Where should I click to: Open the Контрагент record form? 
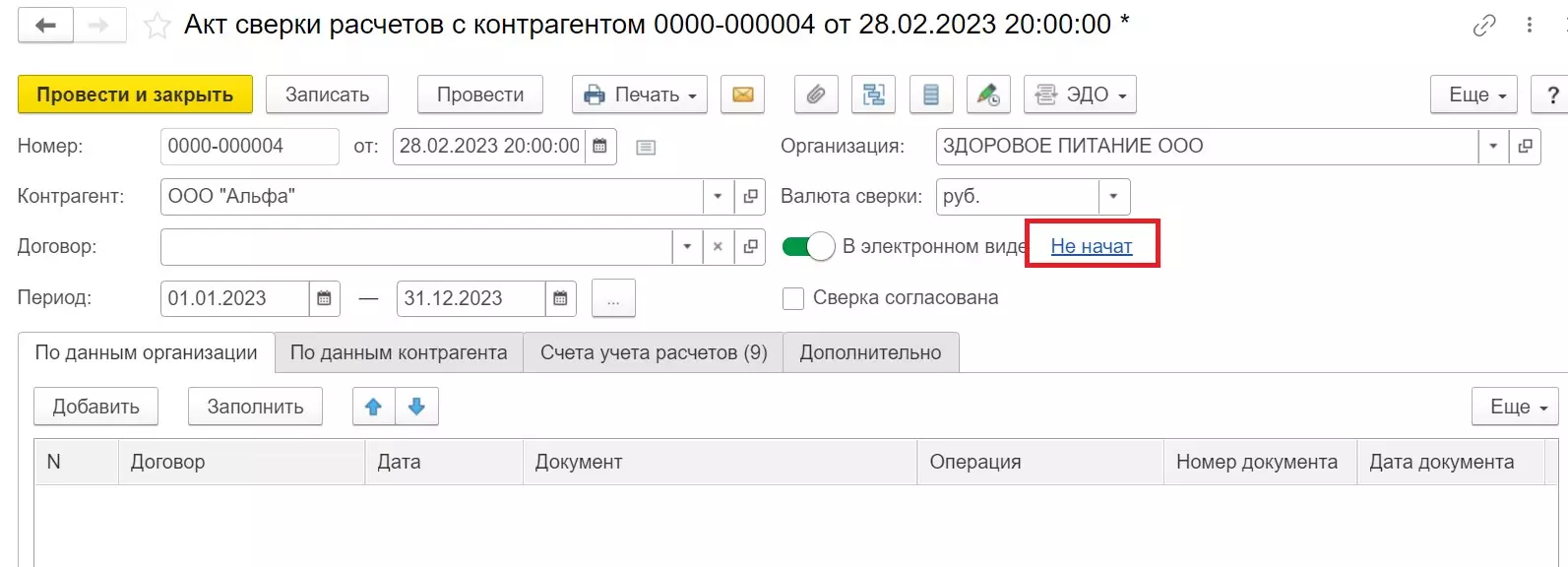coord(750,197)
